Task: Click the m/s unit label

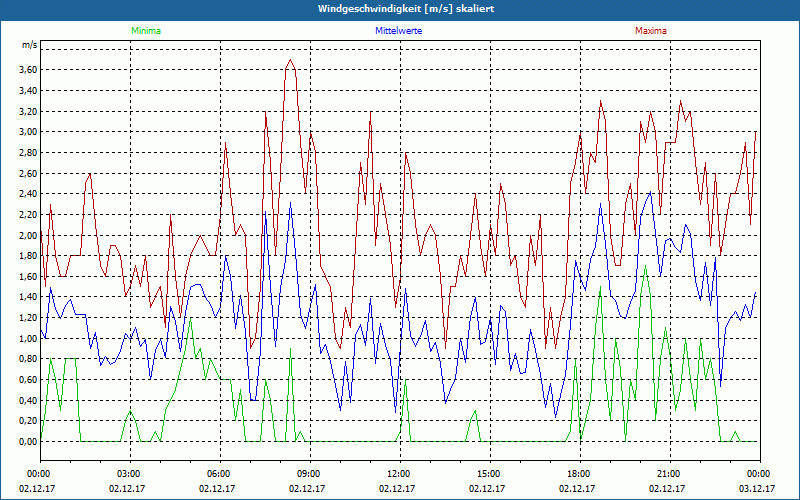Action: [x=30, y=45]
